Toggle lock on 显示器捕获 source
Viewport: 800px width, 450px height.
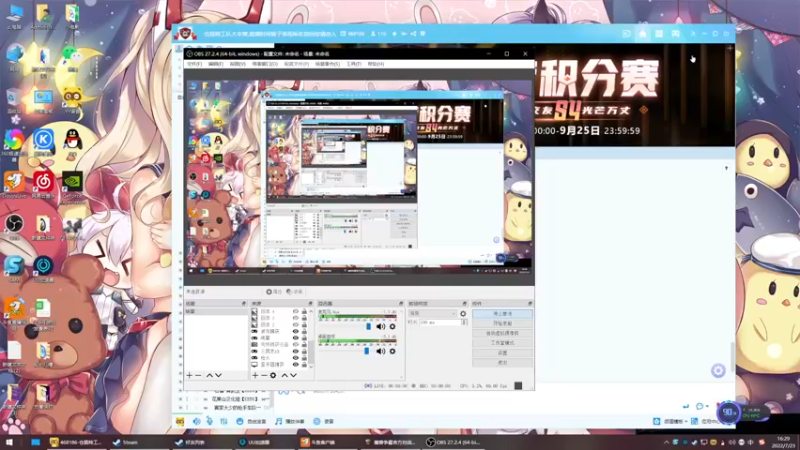[x=304, y=364]
